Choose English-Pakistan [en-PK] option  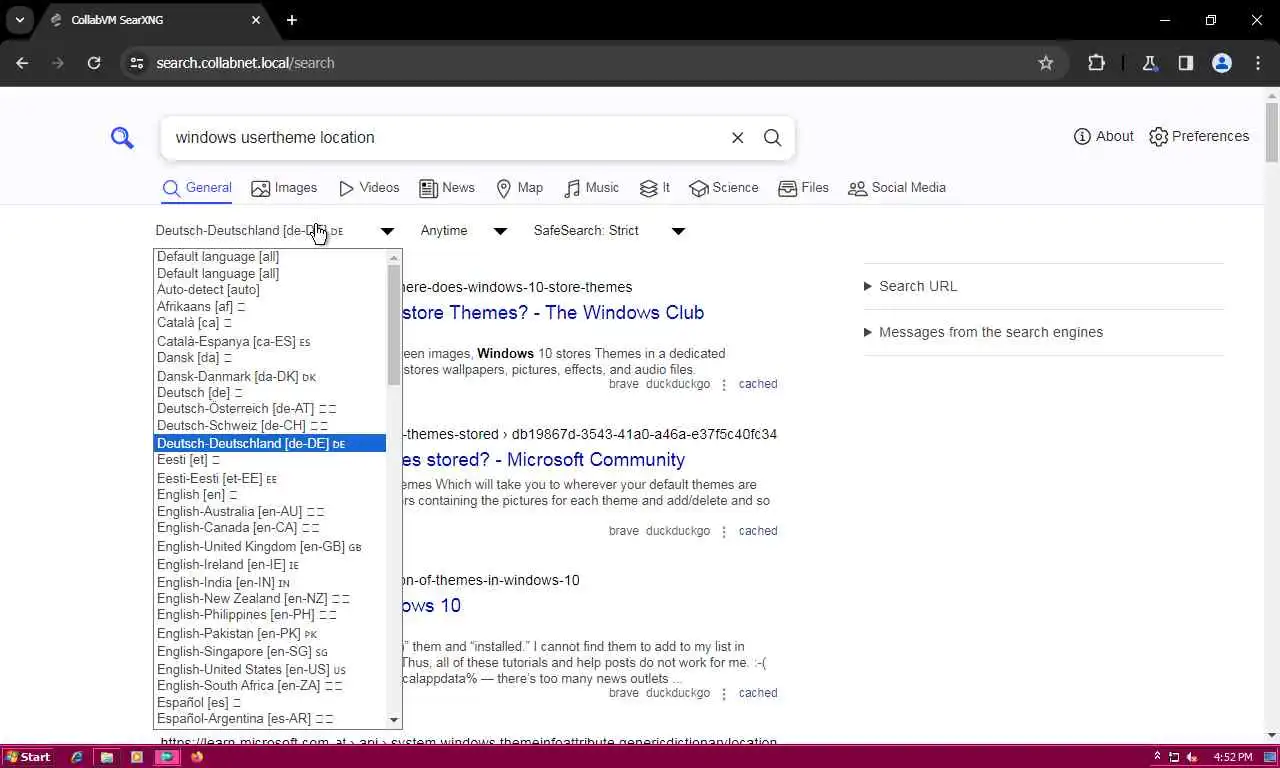pos(270,634)
